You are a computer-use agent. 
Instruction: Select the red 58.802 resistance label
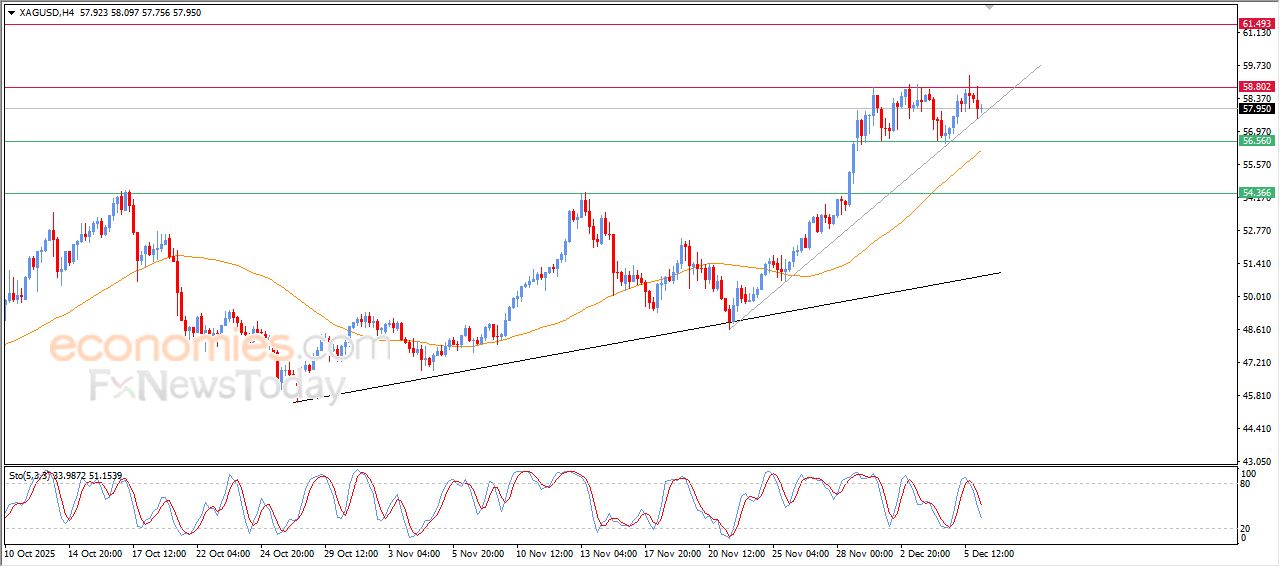[1256, 87]
